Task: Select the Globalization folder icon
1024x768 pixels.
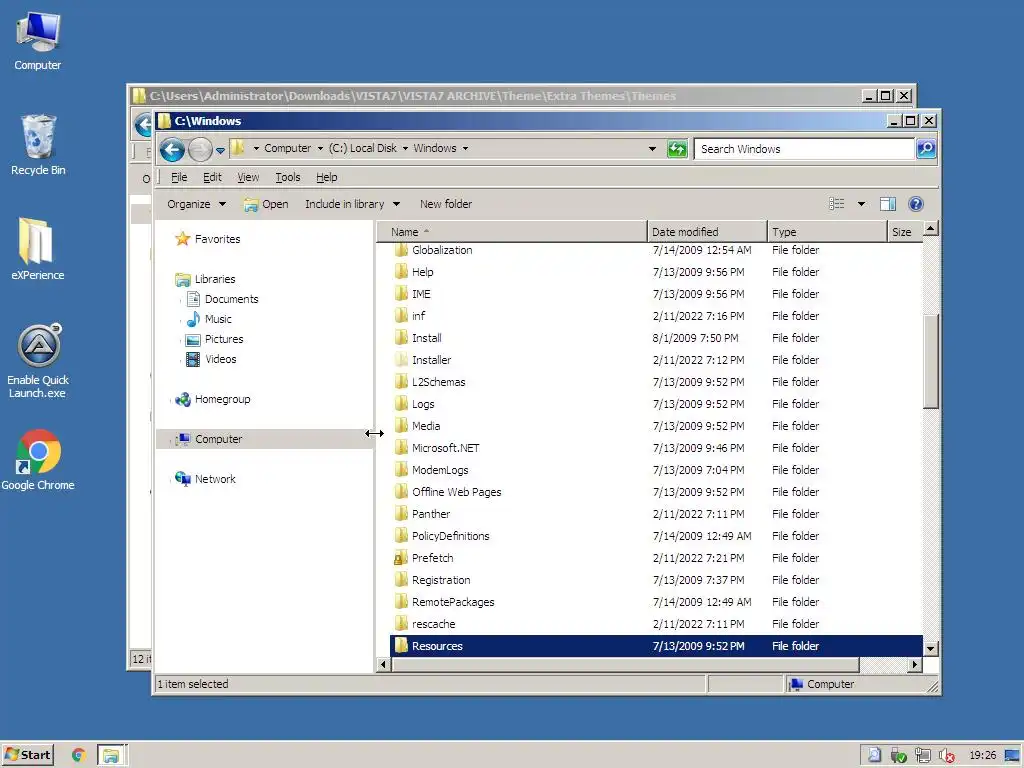Action: (x=402, y=250)
